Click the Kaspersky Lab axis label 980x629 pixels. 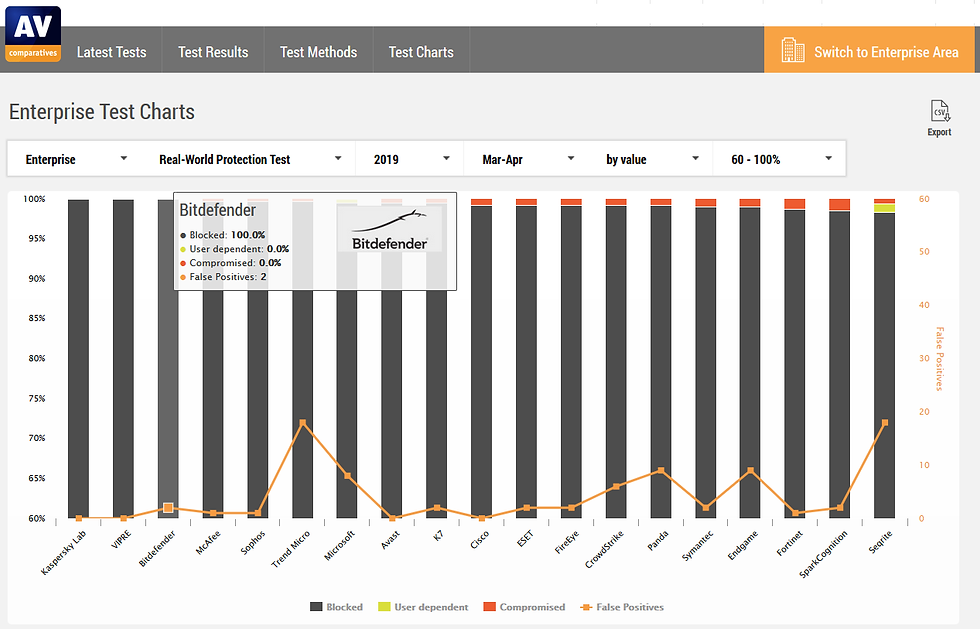pos(63,553)
